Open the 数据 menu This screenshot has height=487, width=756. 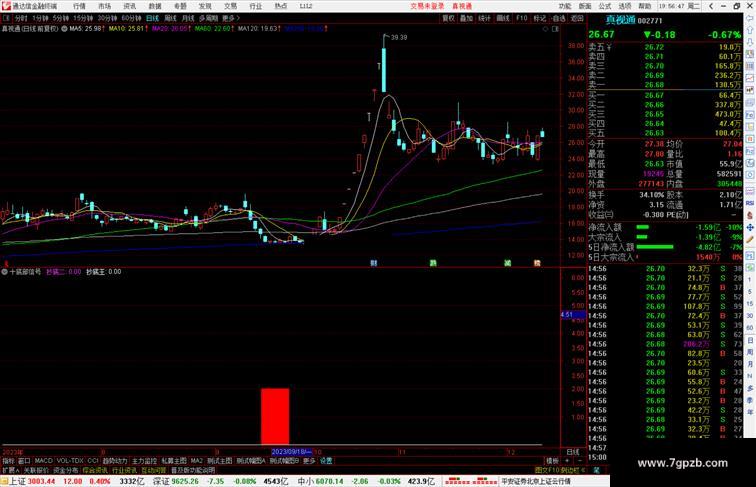click(x=155, y=6)
